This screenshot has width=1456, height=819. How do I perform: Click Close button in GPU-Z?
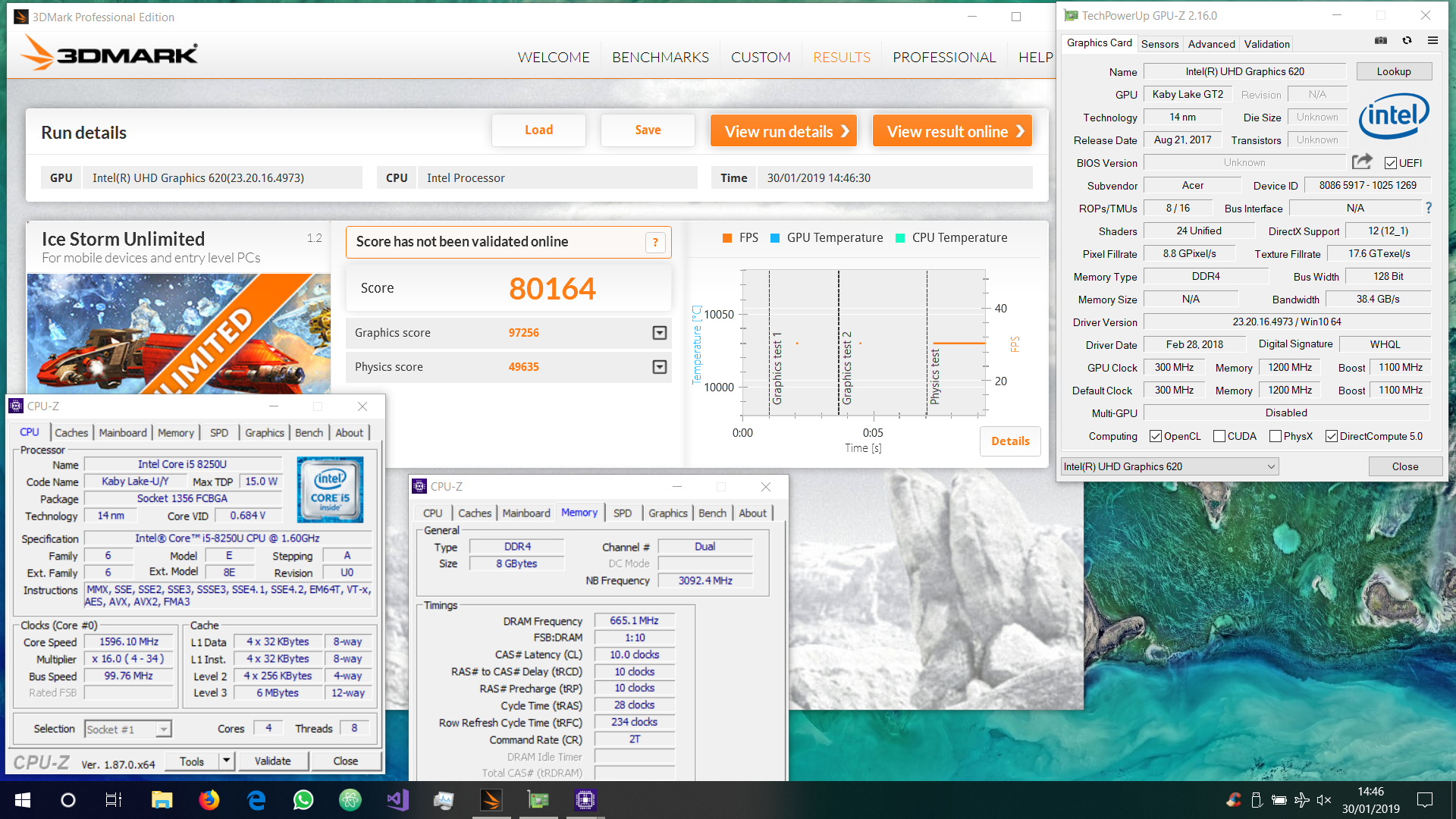coord(1404,466)
